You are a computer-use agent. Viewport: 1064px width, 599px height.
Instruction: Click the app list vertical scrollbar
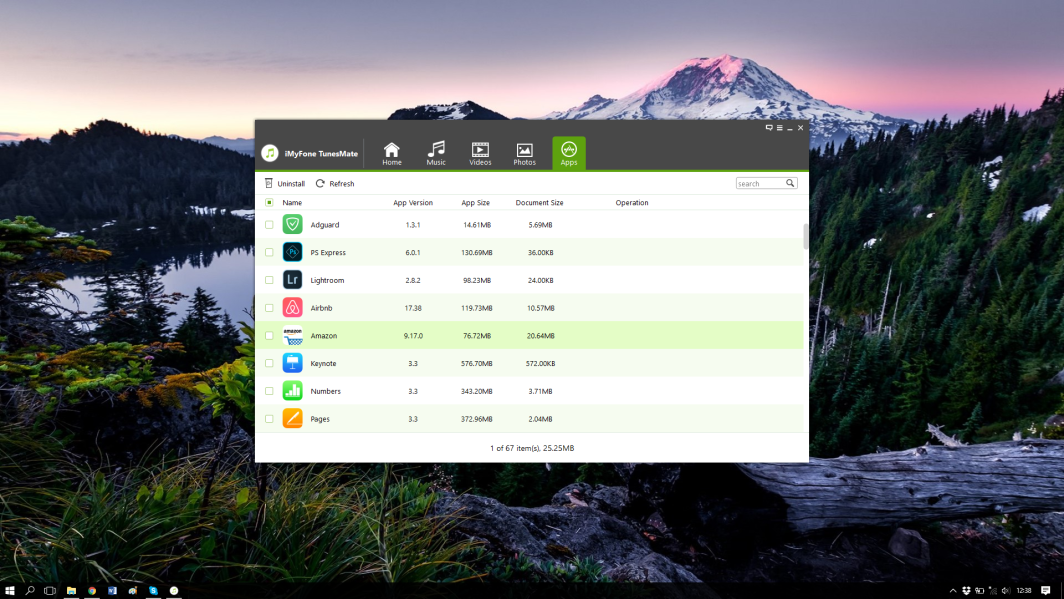pos(805,236)
